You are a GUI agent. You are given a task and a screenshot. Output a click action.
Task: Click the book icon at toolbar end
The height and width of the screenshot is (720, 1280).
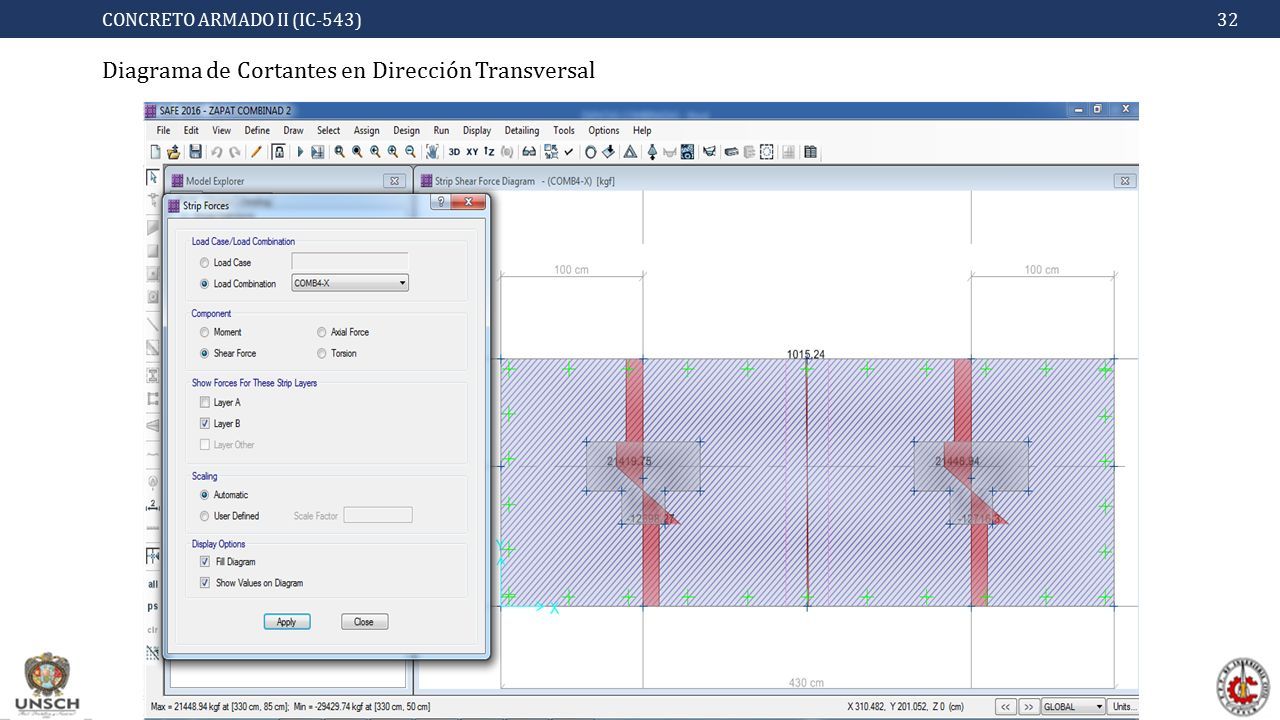pos(810,152)
